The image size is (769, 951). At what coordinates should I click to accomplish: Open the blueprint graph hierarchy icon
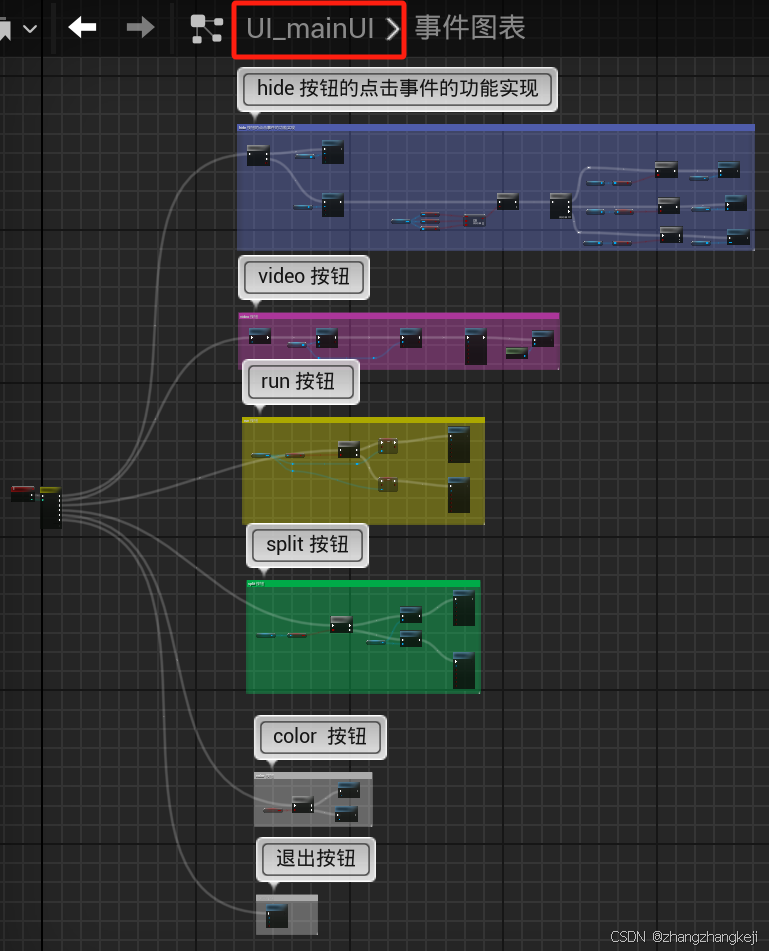point(206,29)
